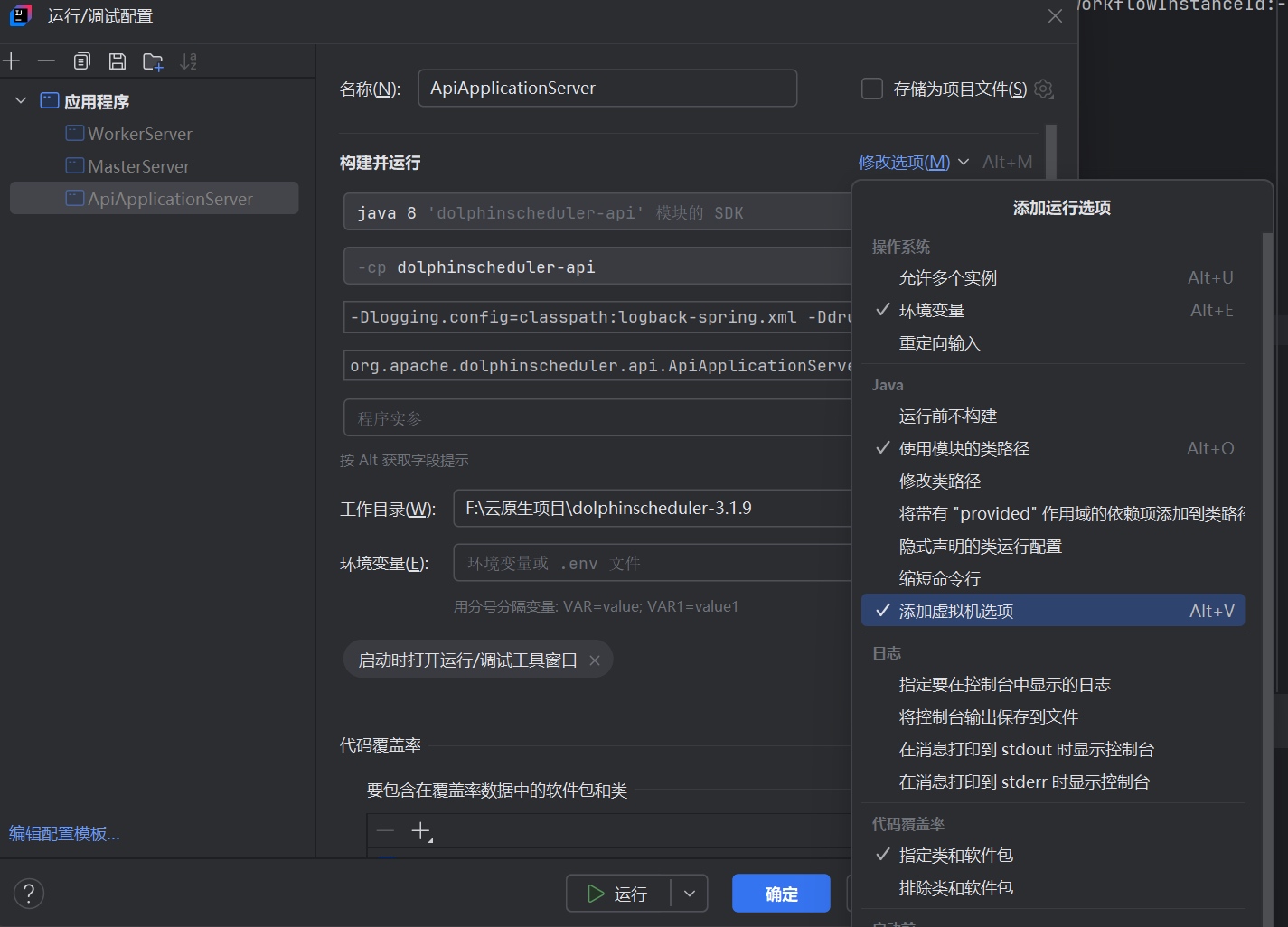Click the new folder icon in toolbar

coord(153,61)
